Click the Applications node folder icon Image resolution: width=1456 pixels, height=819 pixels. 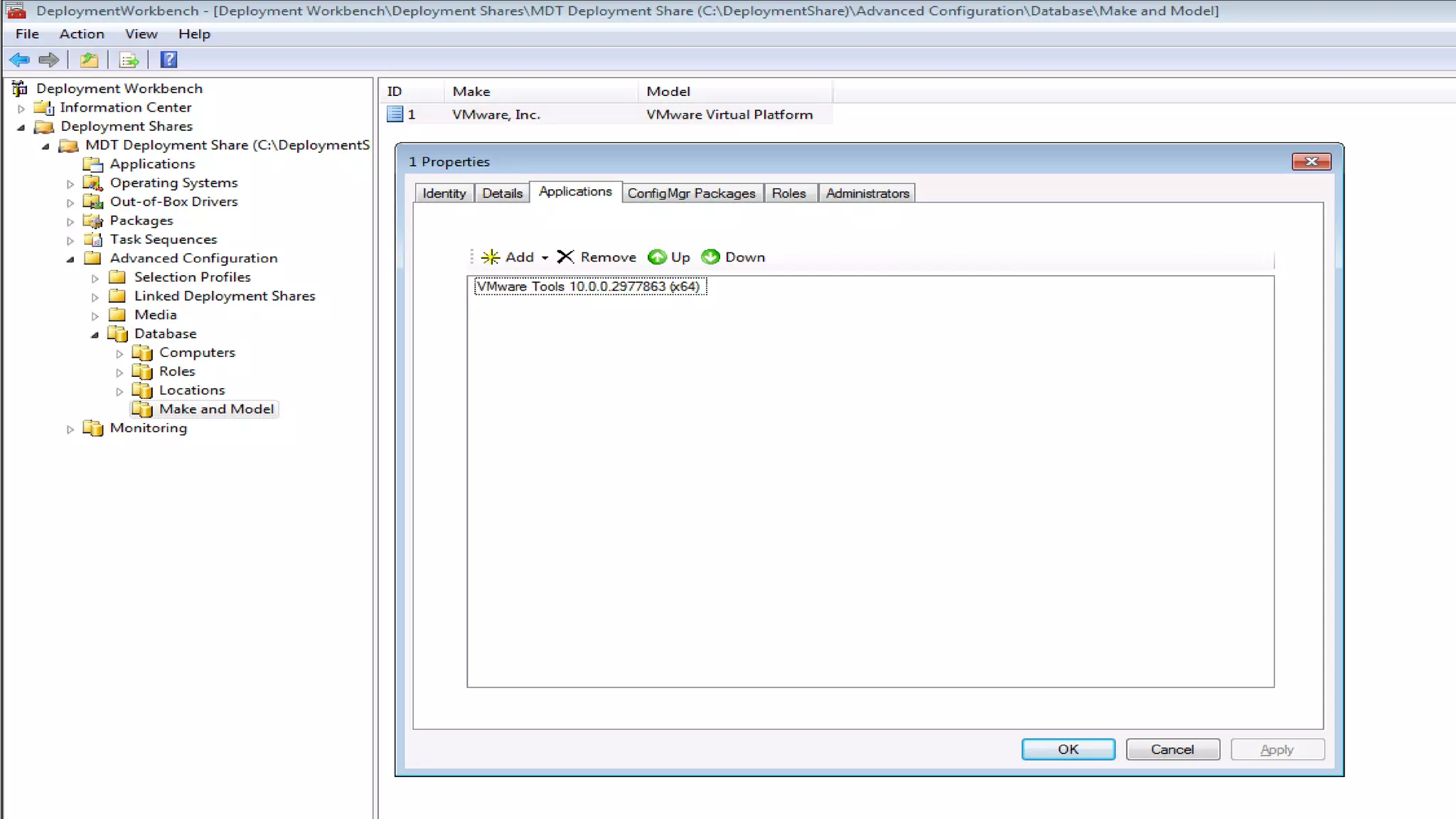(93, 164)
